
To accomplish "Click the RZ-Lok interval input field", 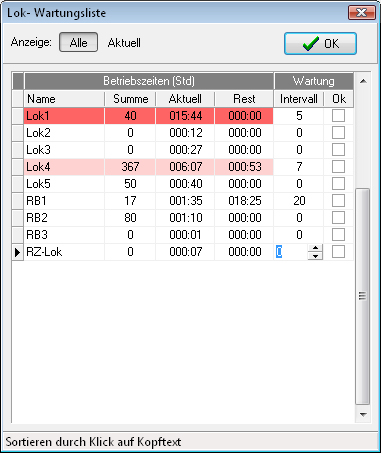I will [x=291, y=252].
